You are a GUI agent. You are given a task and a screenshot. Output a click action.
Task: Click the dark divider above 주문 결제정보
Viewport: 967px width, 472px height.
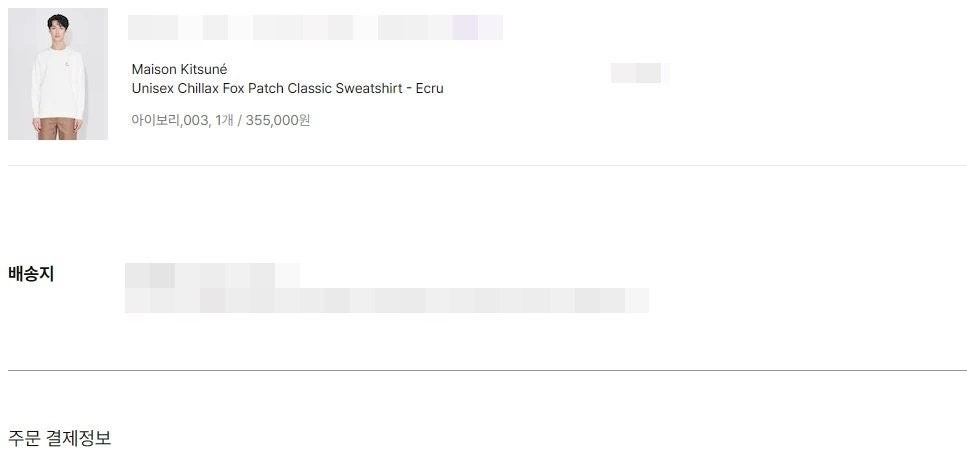click(487, 370)
